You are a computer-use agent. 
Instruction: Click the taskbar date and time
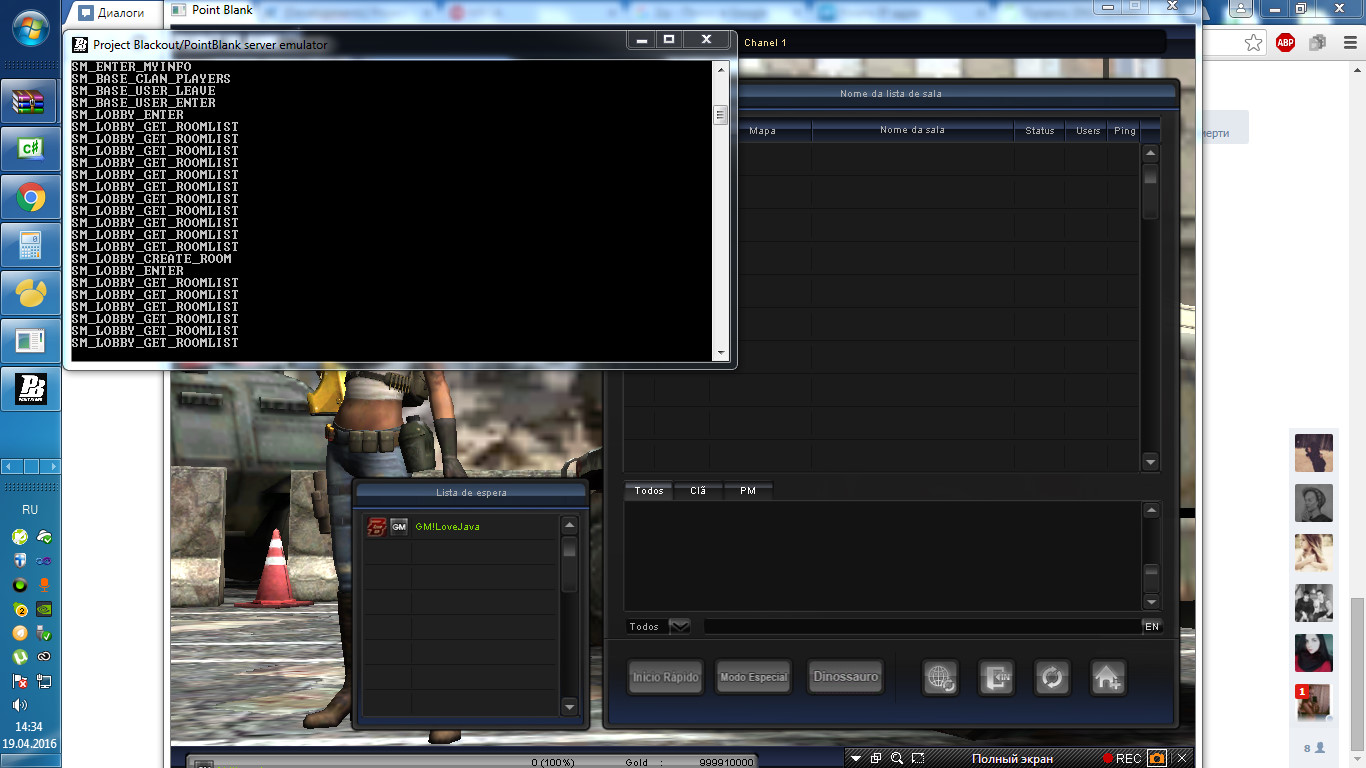tap(30, 735)
